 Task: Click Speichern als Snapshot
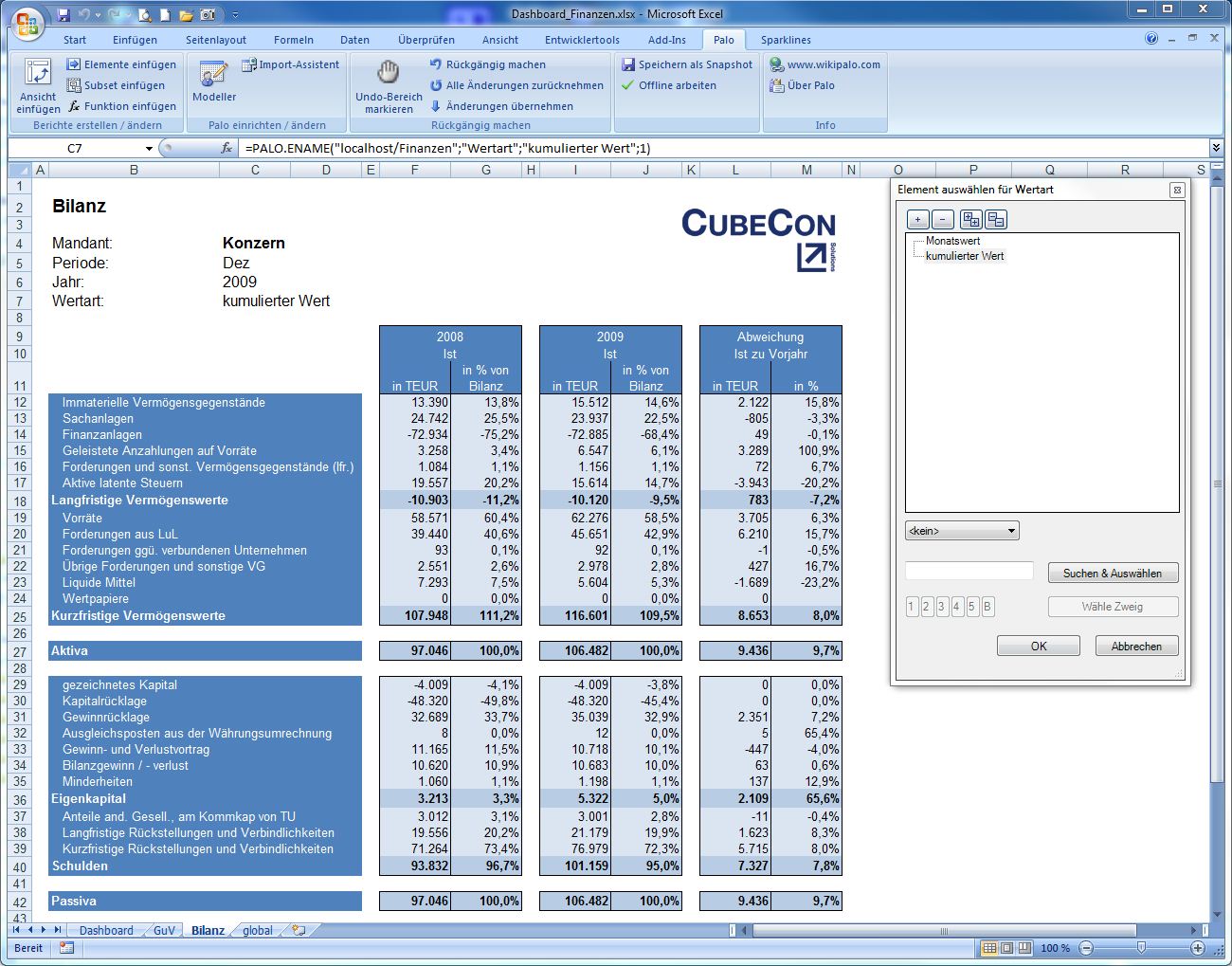pos(687,64)
